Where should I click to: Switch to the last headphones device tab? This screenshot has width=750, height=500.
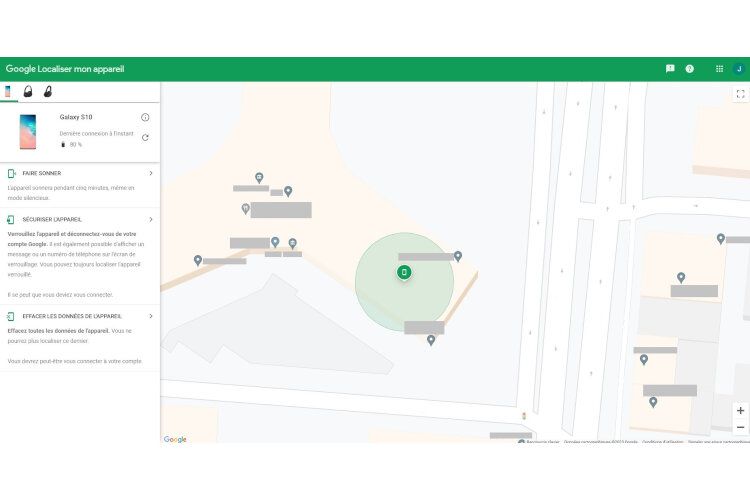tap(48, 91)
